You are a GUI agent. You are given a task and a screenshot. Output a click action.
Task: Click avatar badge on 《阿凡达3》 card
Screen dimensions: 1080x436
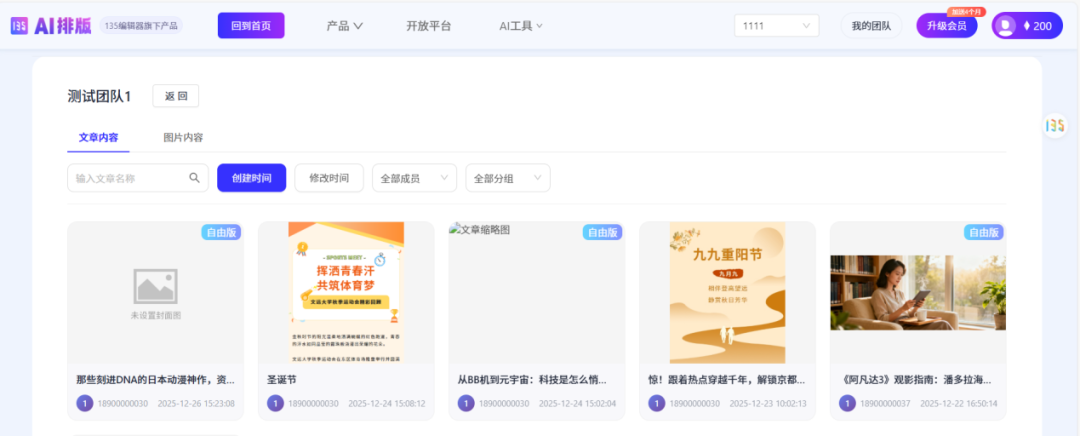847,404
